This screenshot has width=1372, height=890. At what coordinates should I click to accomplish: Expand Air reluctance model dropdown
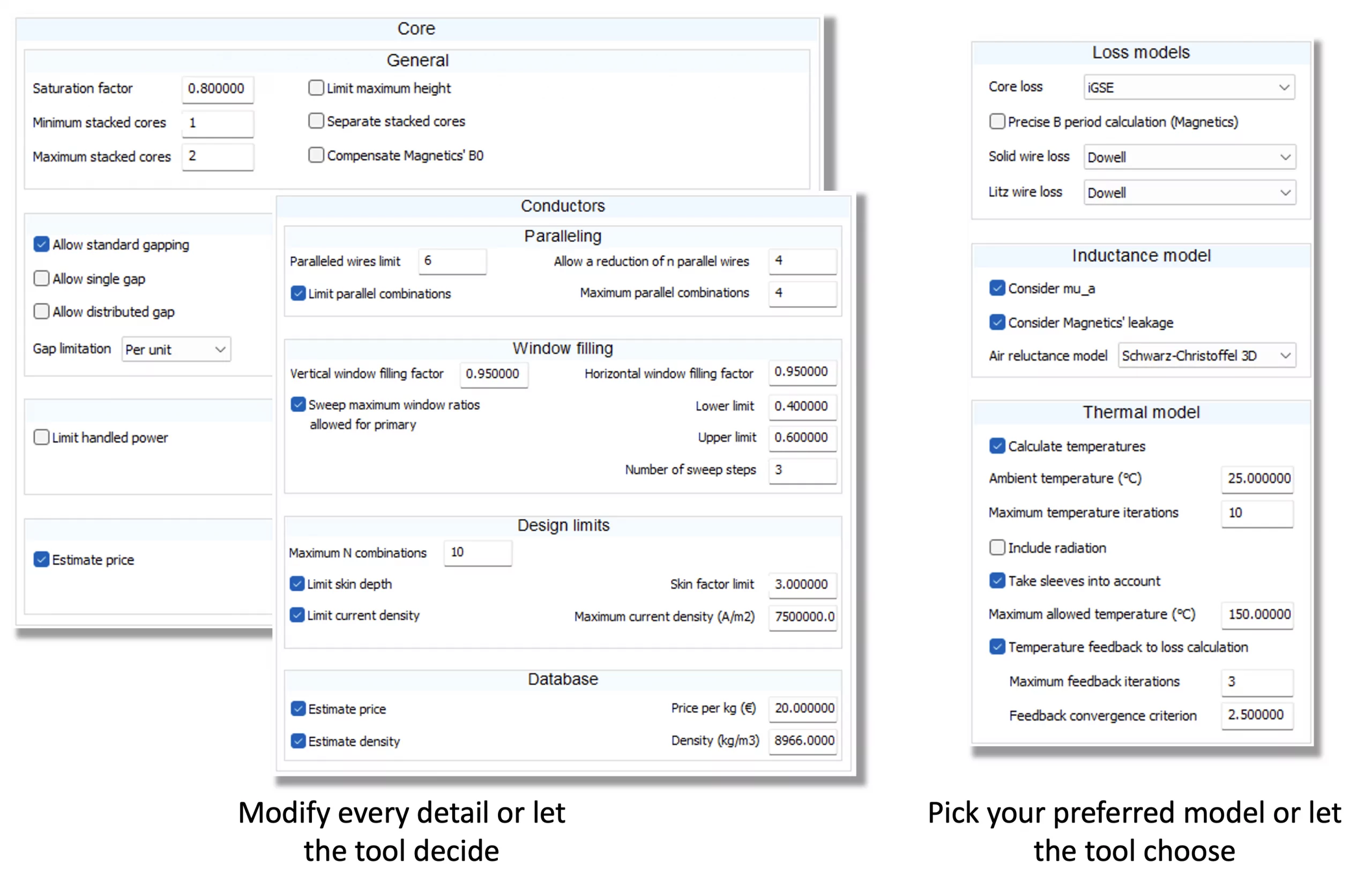[1206, 356]
